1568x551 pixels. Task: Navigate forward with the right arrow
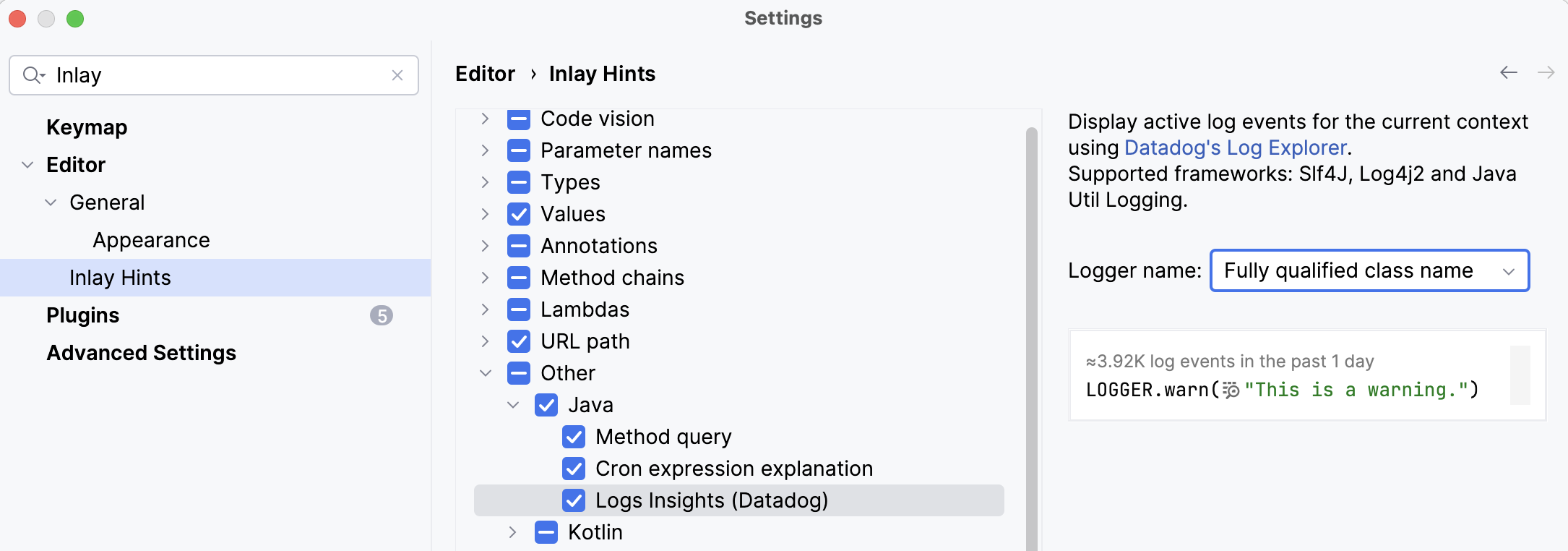1546,72
